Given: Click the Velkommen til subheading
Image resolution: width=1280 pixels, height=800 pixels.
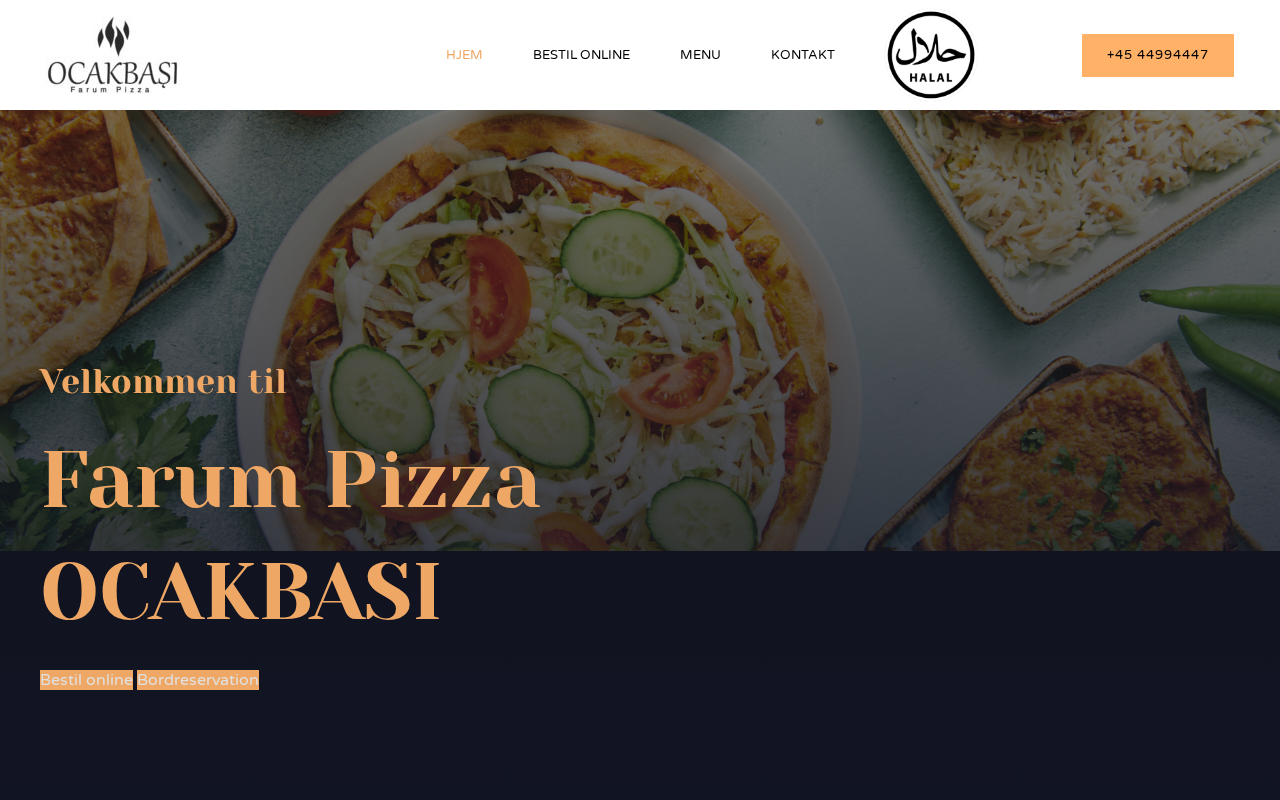Looking at the screenshot, I should point(163,381).
